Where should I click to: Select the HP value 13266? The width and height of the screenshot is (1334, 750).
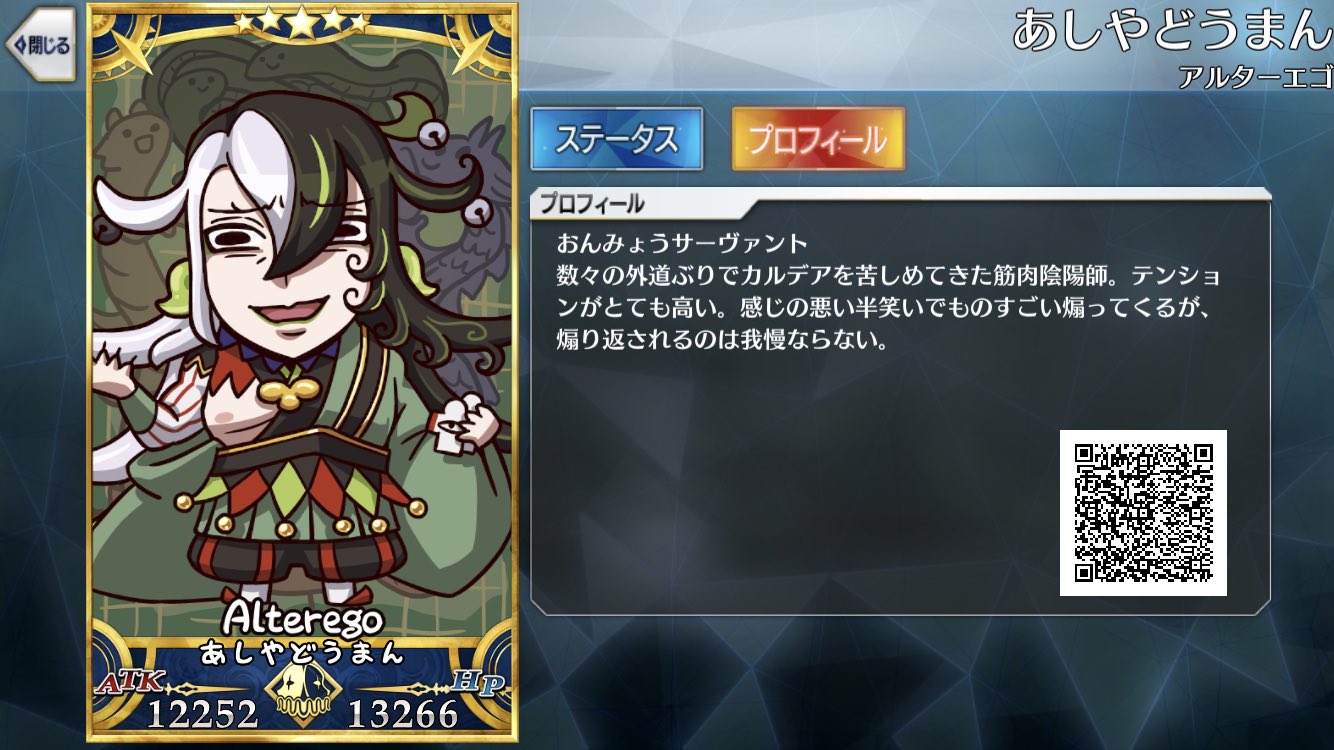click(x=403, y=714)
